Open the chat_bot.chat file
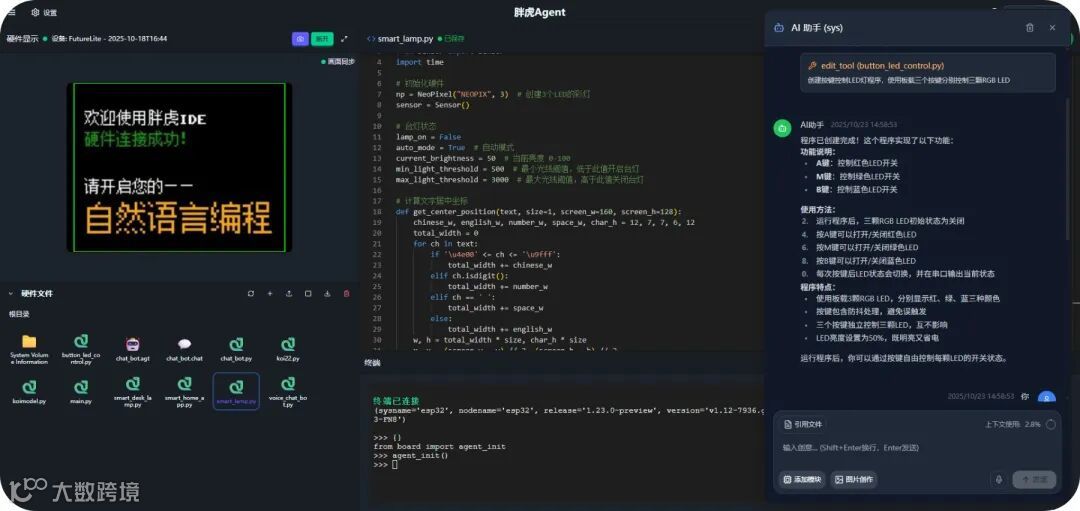Viewport: 1080px width, 511px height. (x=185, y=349)
